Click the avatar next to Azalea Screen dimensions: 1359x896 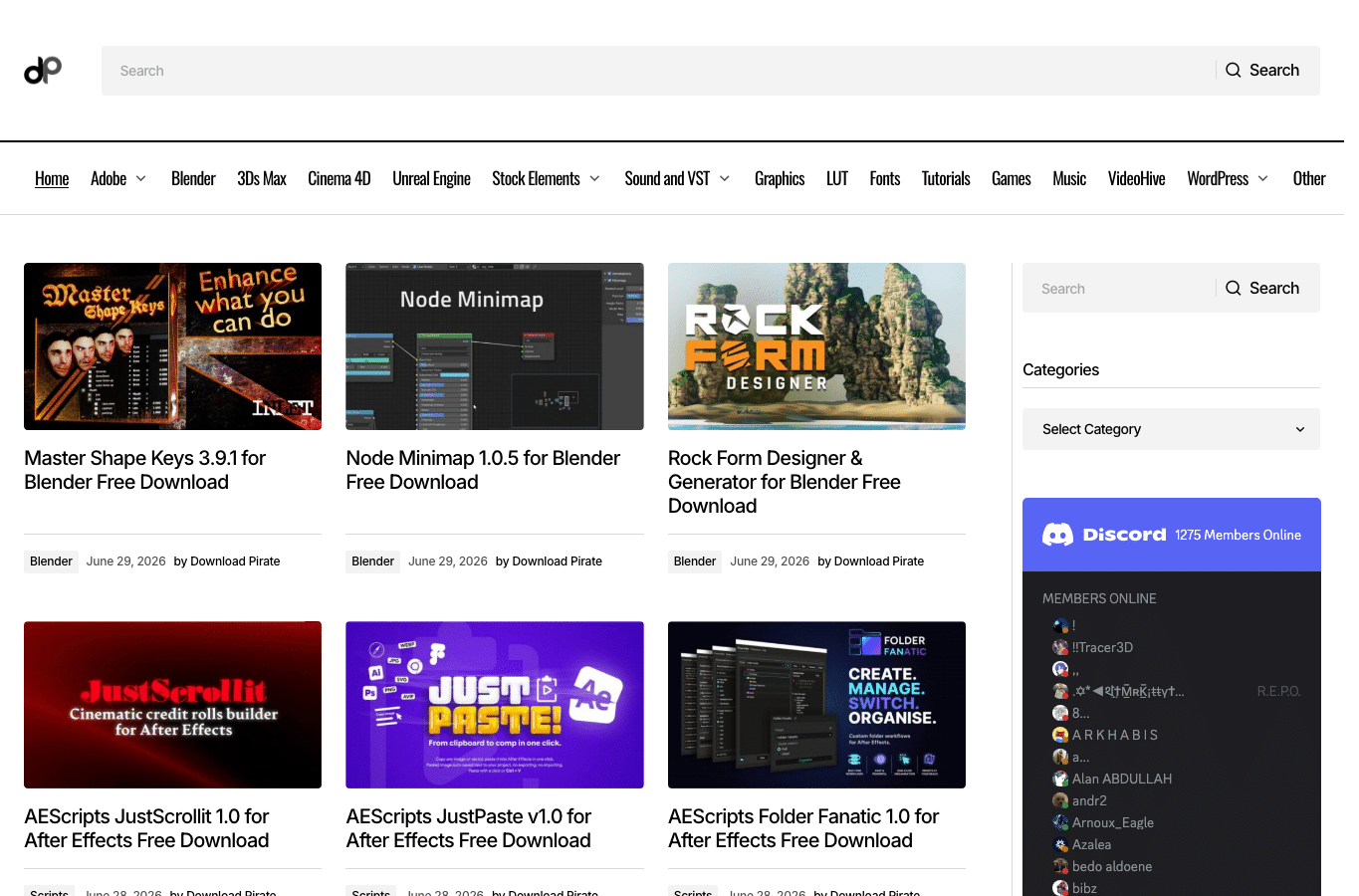point(1060,844)
